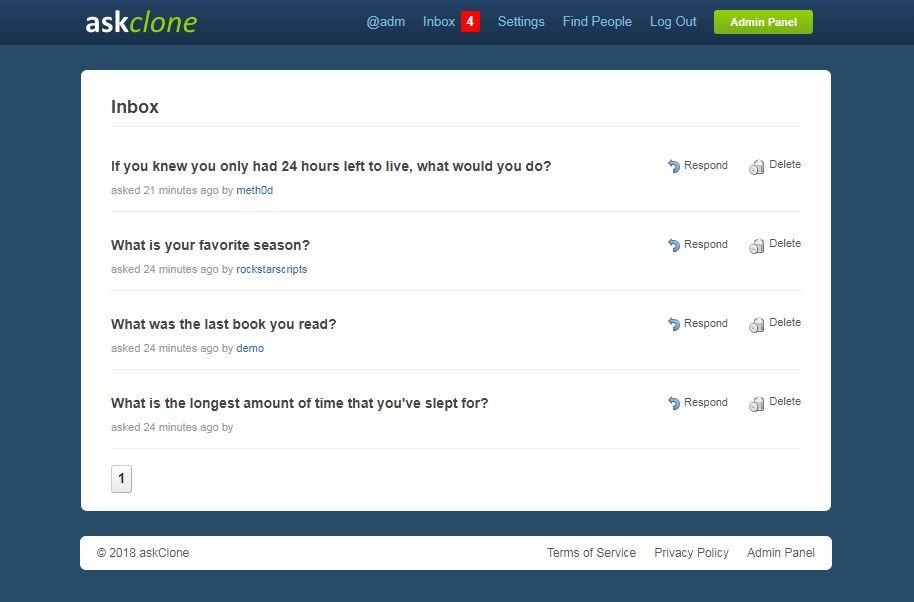Open the askclone logo home link
The width and height of the screenshot is (914, 602).
click(141, 22)
